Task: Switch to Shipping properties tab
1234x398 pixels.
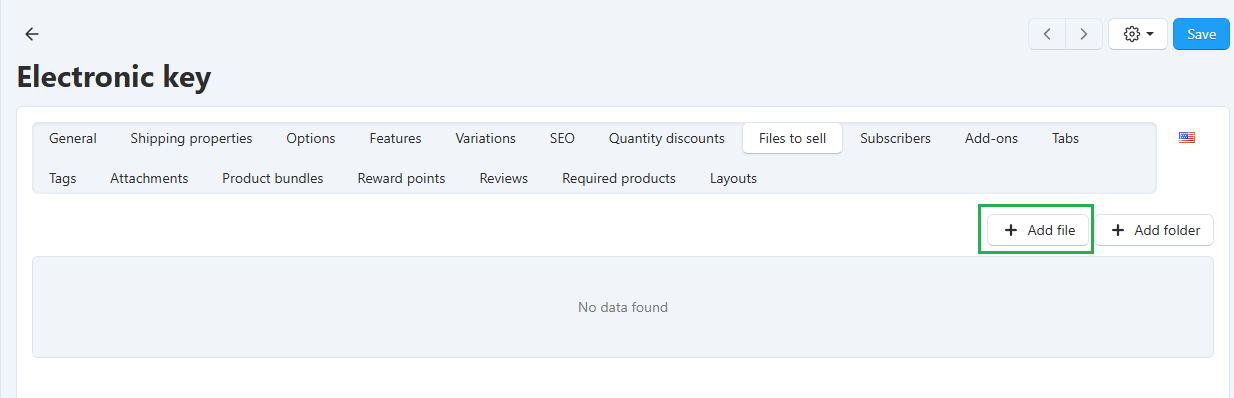Action: (x=191, y=138)
